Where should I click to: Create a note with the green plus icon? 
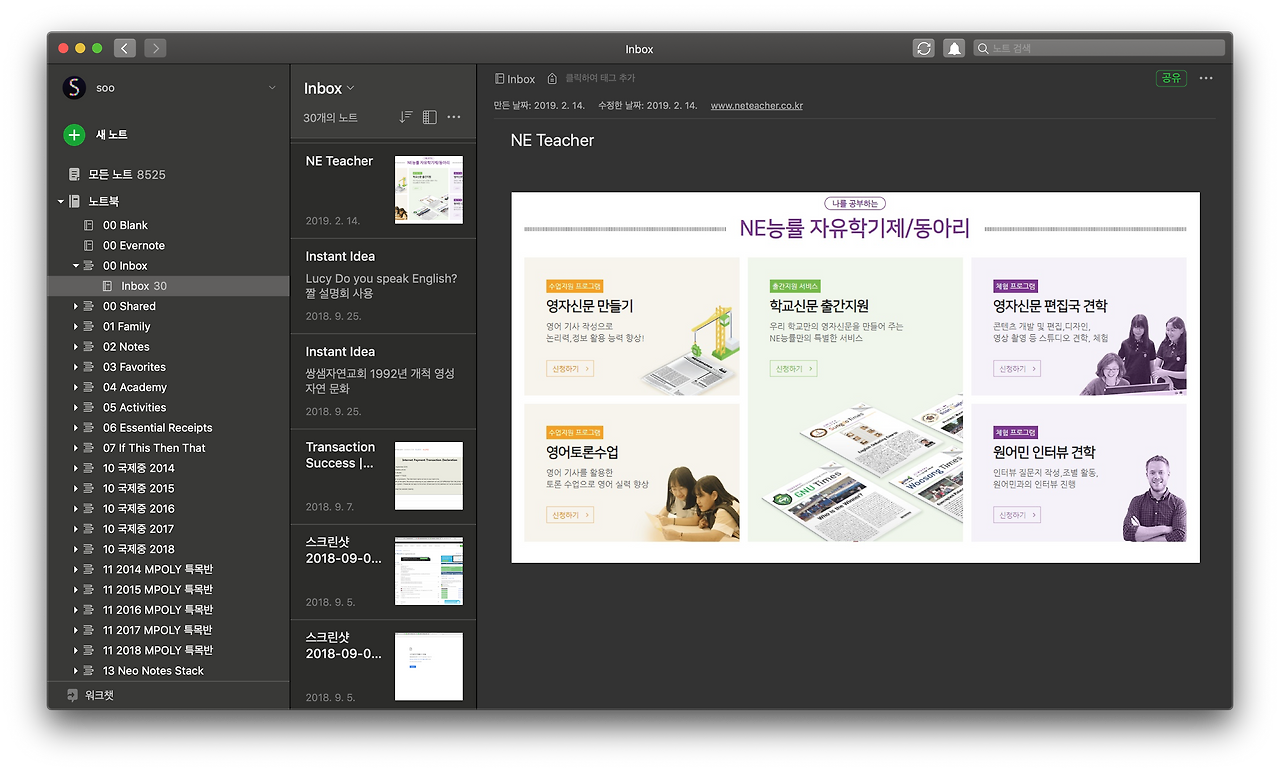74,135
